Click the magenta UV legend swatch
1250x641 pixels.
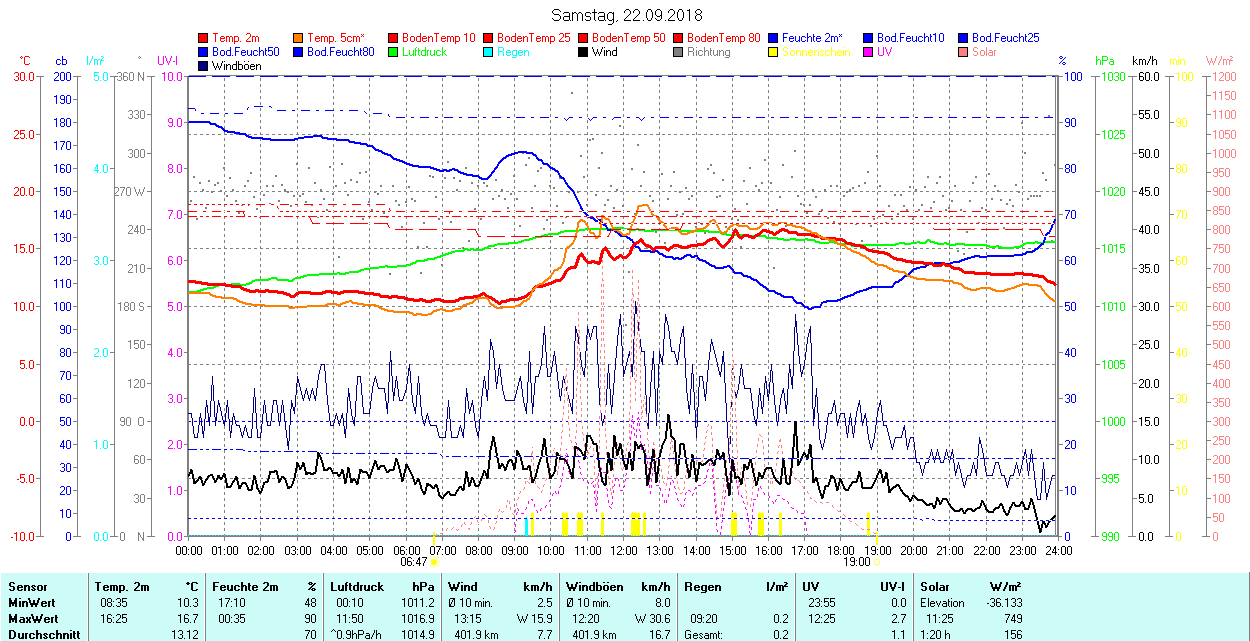click(x=869, y=52)
